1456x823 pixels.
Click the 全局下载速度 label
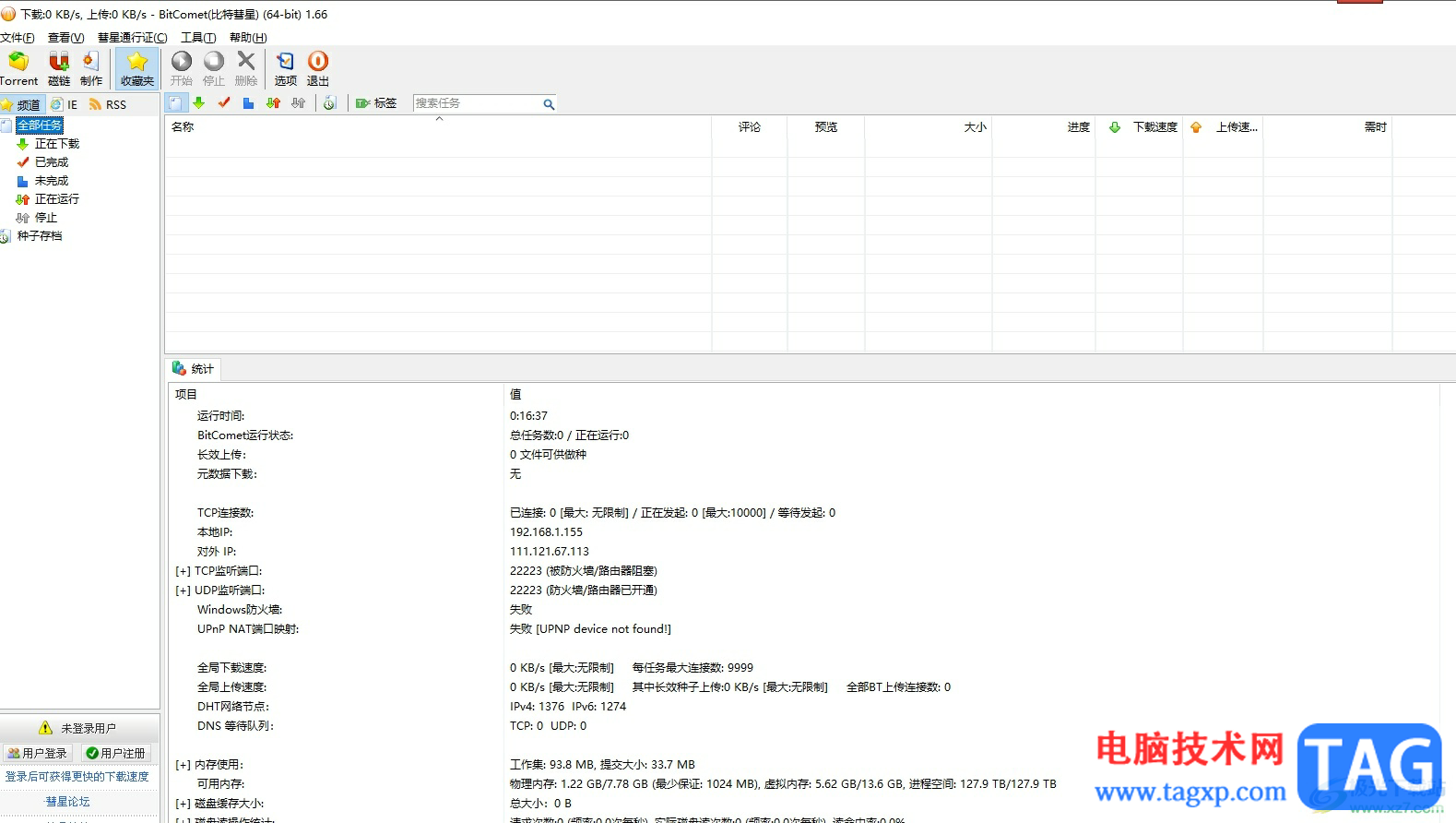[x=231, y=668]
